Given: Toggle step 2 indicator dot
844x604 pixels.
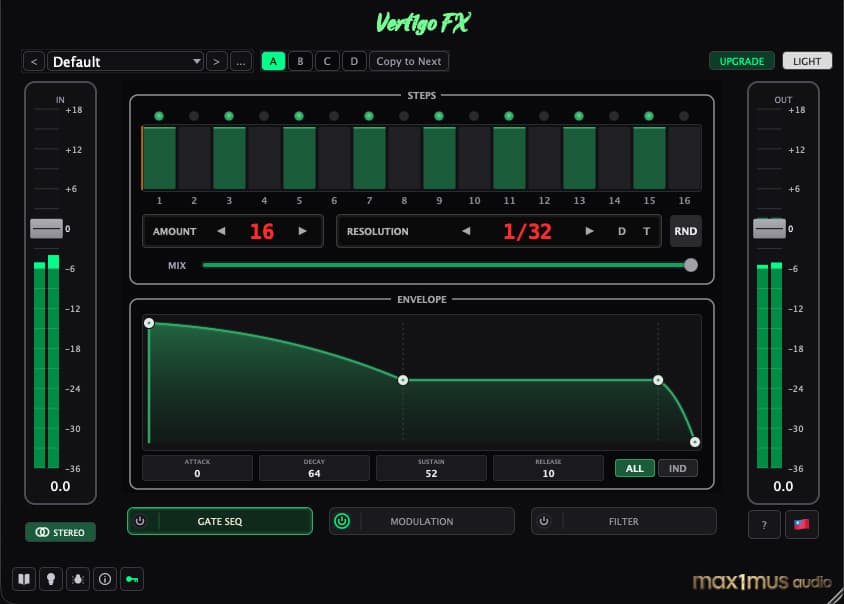Looking at the screenshot, I should pos(194,116).
